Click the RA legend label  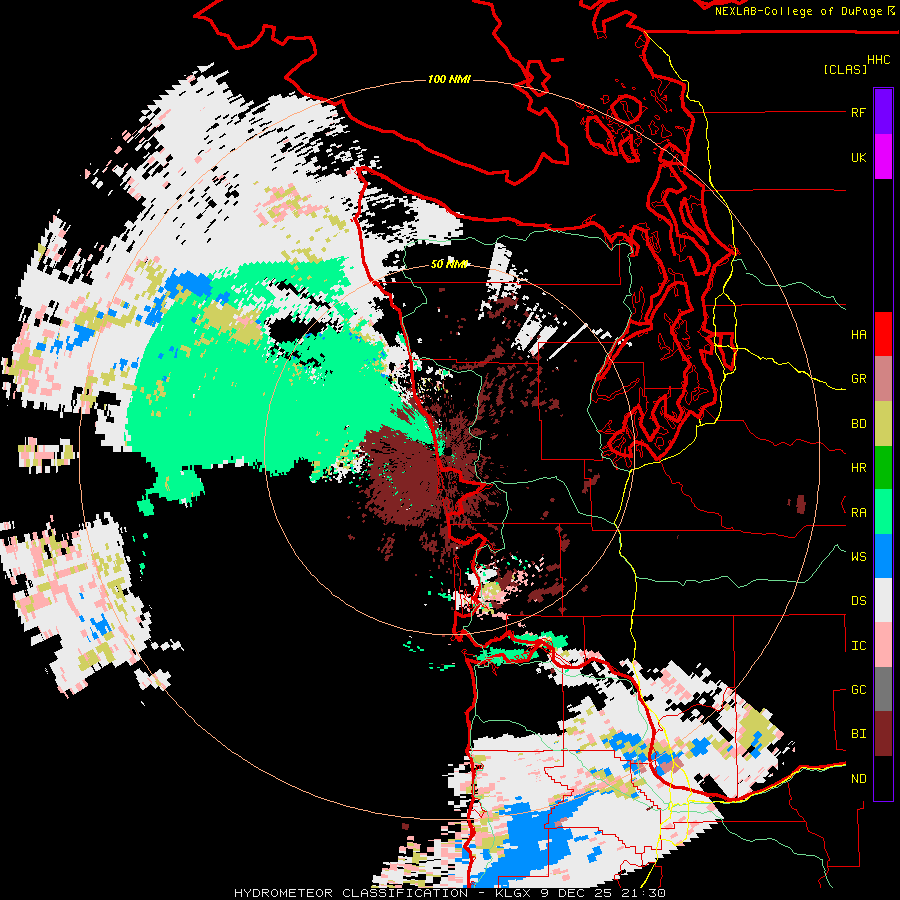point(858,513)
